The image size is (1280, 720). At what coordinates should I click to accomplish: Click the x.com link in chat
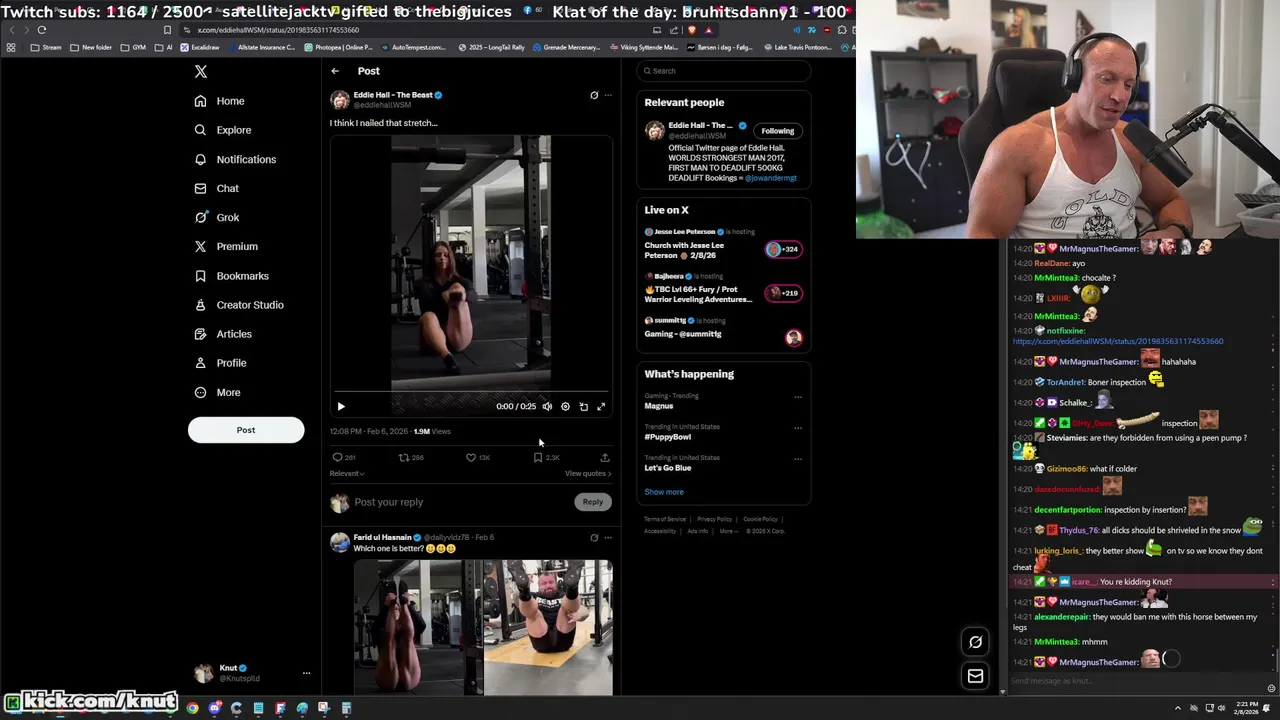pos(1118,341)
